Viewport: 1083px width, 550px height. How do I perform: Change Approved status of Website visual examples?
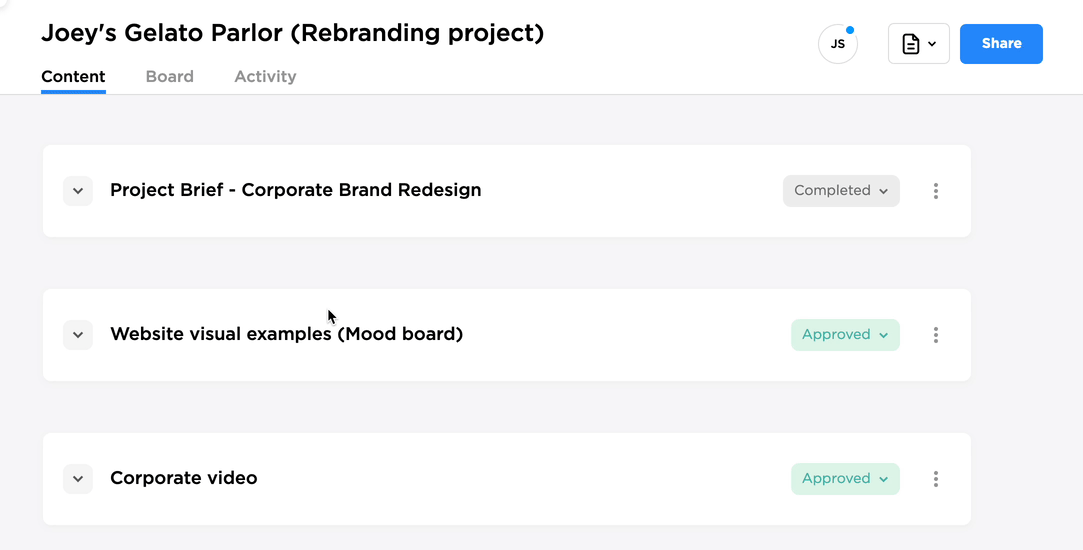[x=845, y=335]
